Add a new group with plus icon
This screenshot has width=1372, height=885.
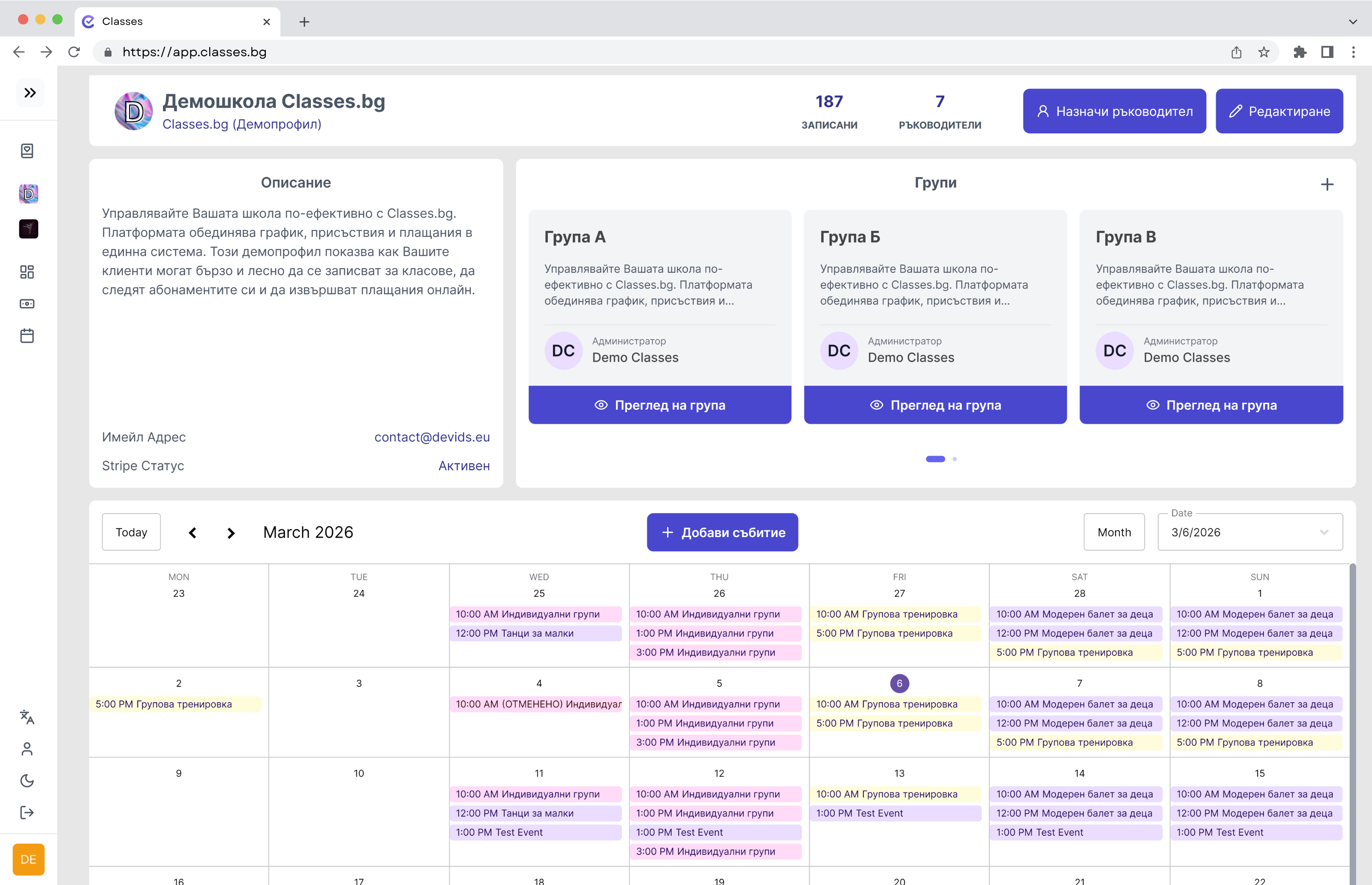(1327, 184)
